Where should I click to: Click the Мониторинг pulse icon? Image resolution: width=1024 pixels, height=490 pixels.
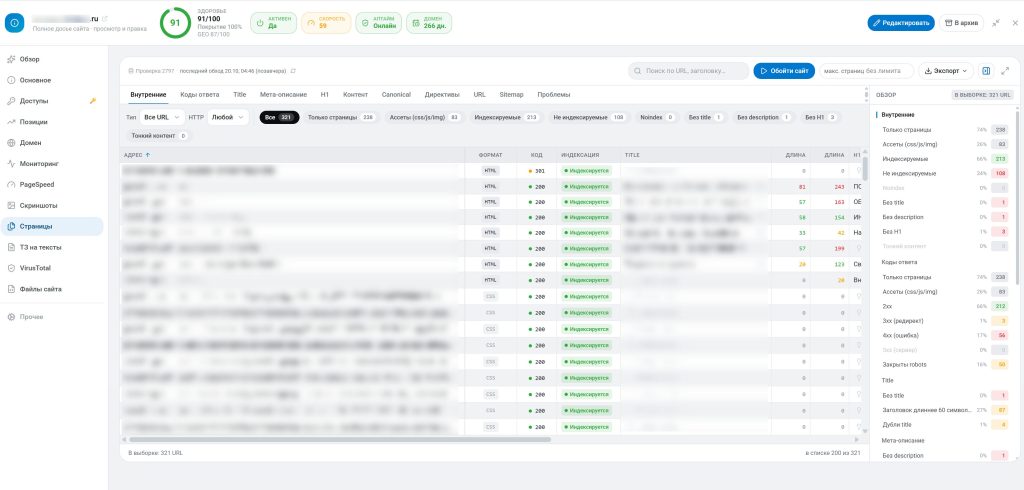11,164
